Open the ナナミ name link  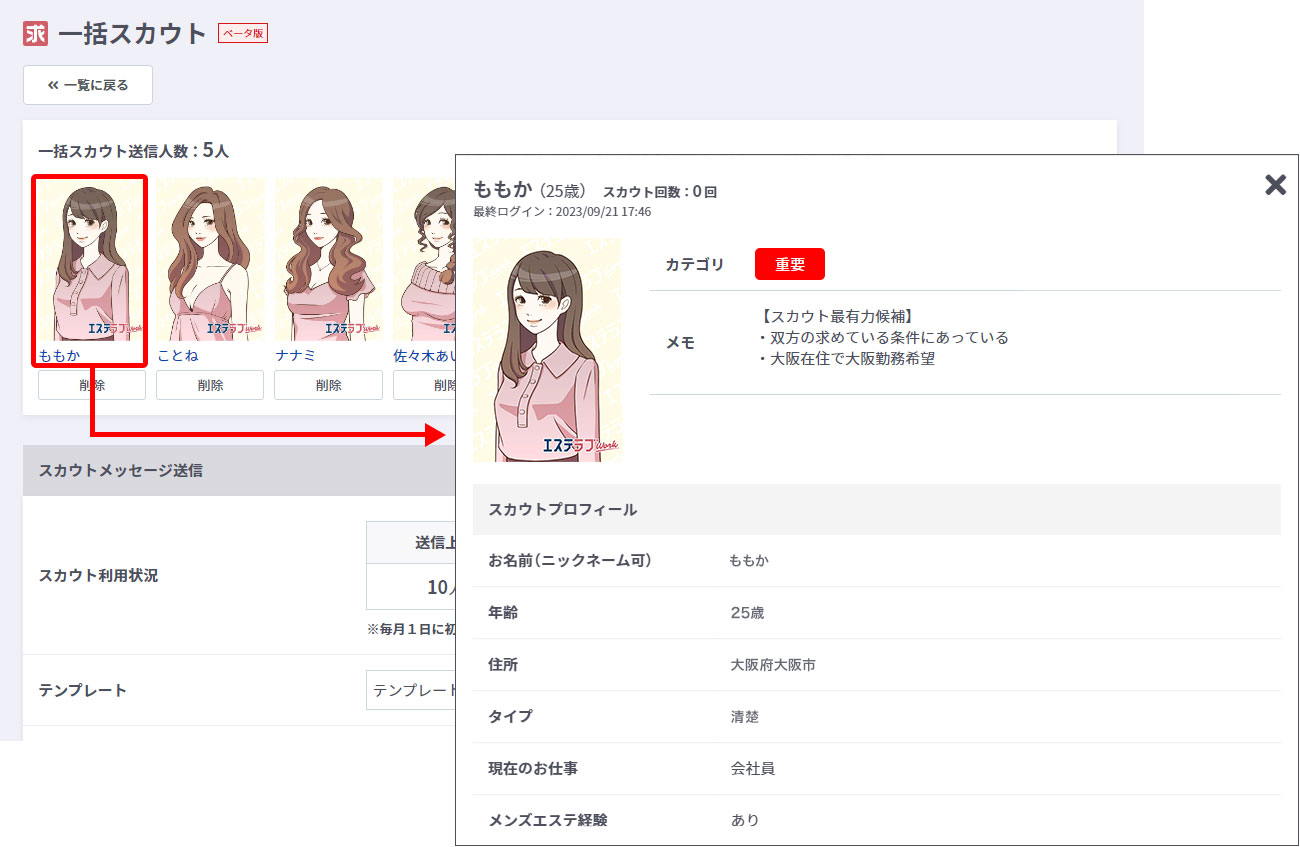click(295, 355)
